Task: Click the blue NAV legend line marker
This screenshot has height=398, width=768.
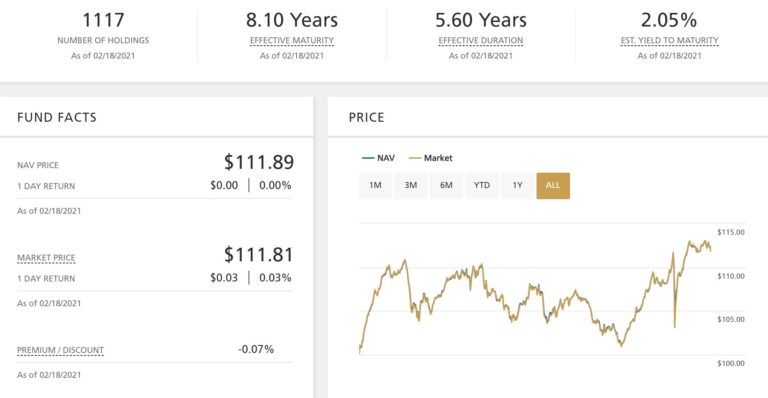Action: click(x=368, y=158)
